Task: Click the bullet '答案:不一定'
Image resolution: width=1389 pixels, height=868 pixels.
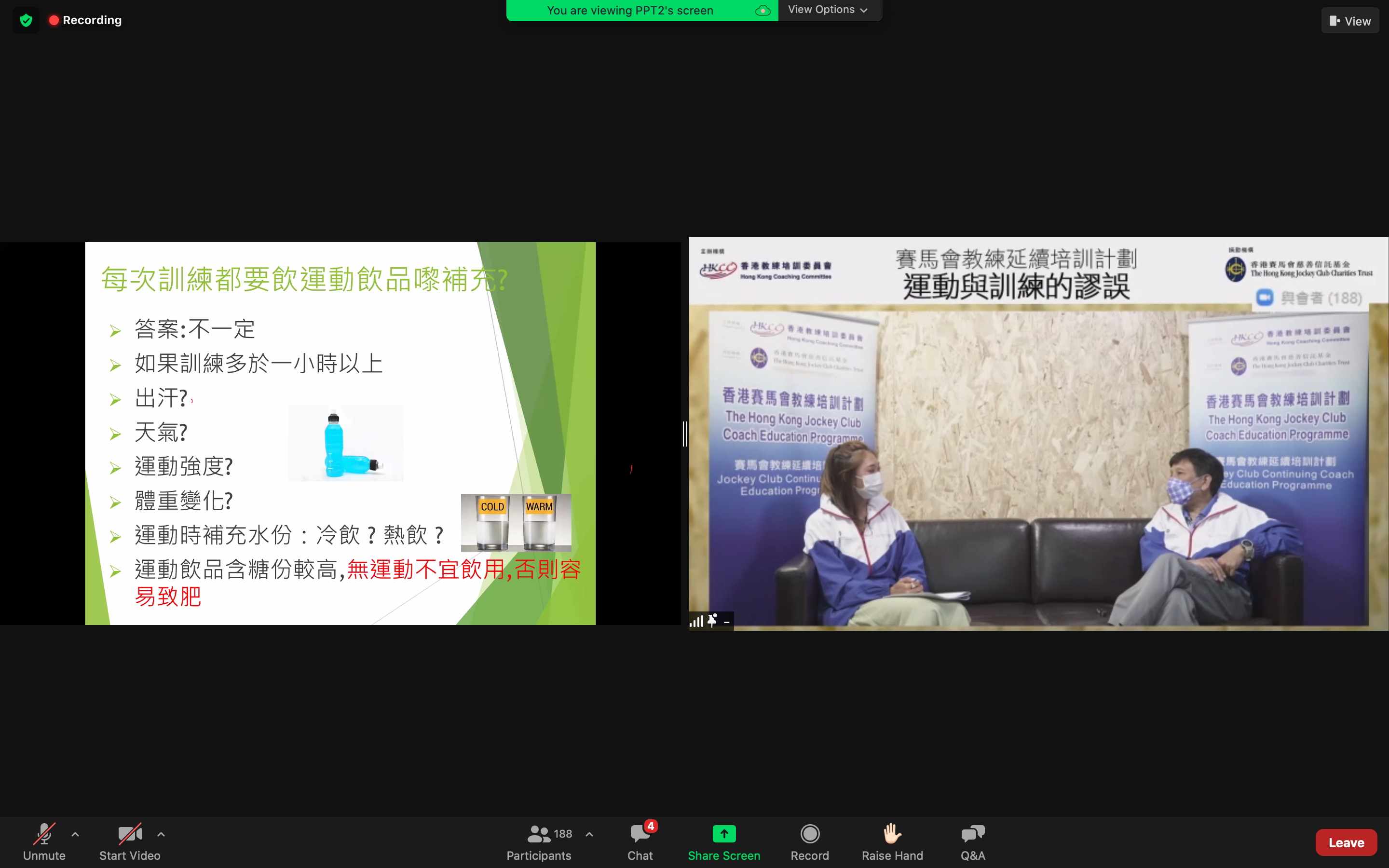Action: (194, 329)
